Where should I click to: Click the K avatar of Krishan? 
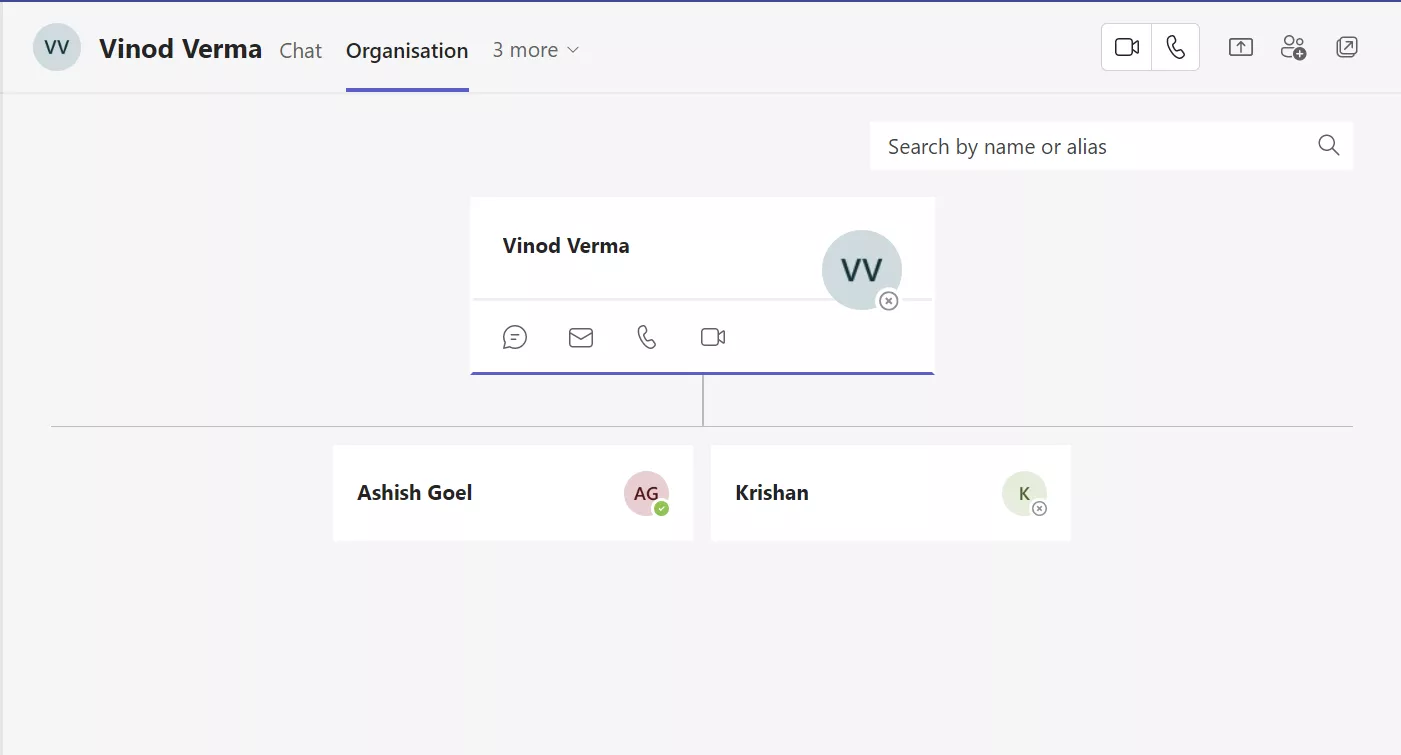coord(1024,493)
